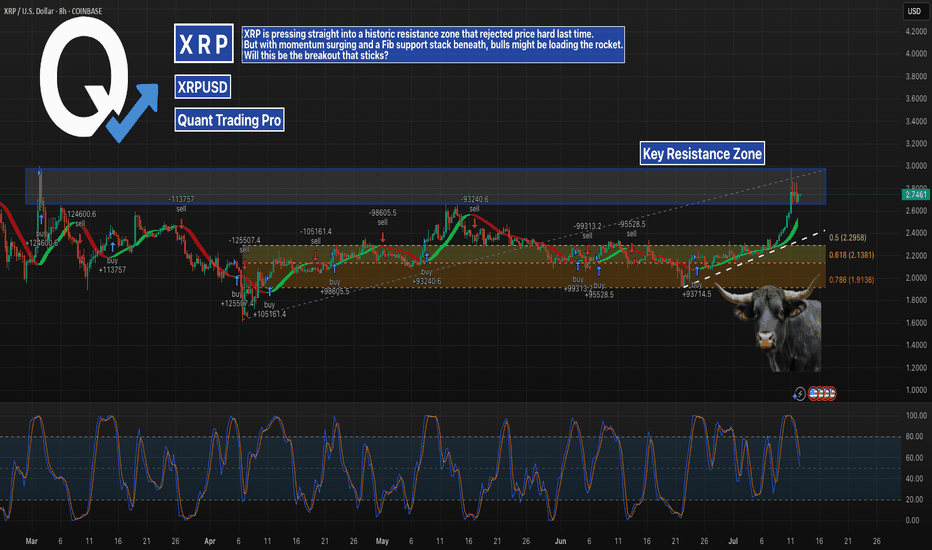The image size is (932, 550).
Task: Click the 0.618 (2.1381) Fib level label
Action: [x=851, y=255]
